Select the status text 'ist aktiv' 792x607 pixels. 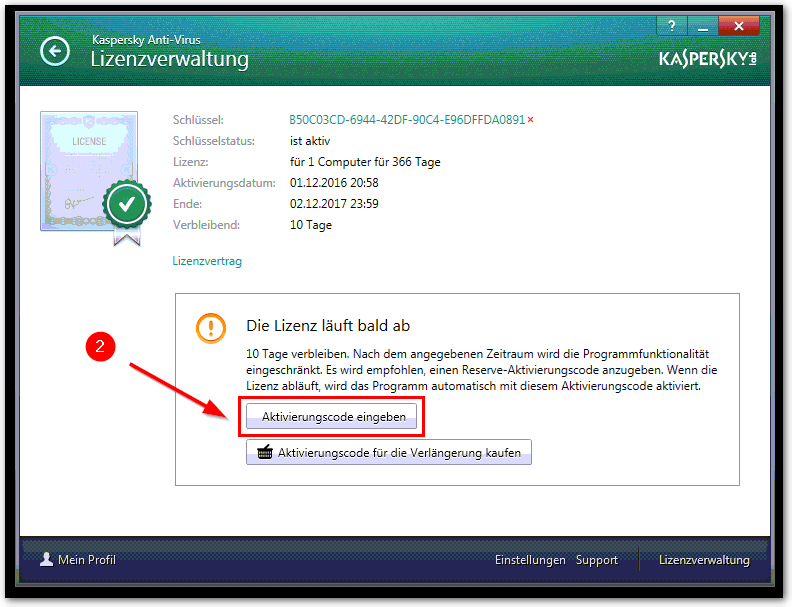click(310, 141)
